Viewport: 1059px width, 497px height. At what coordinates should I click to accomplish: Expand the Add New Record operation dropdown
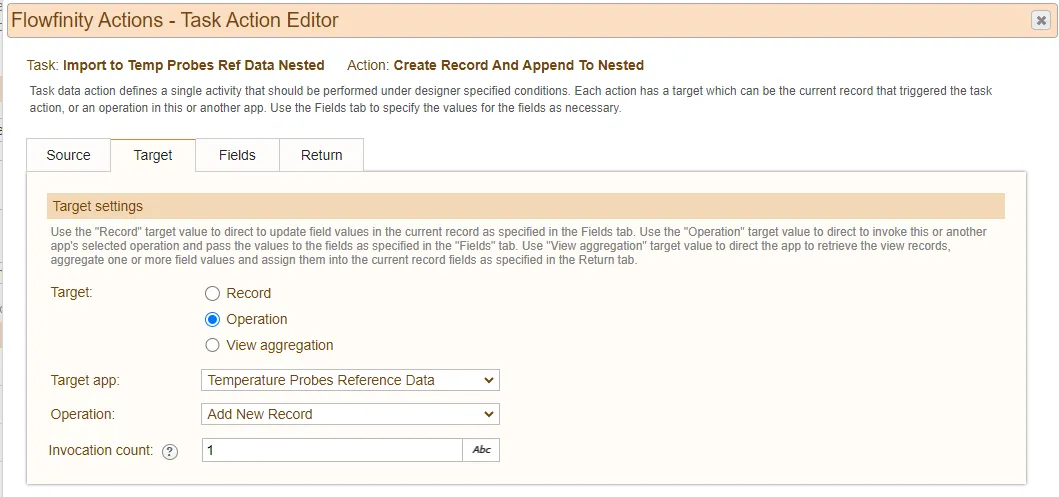click(x=350, y=414)
